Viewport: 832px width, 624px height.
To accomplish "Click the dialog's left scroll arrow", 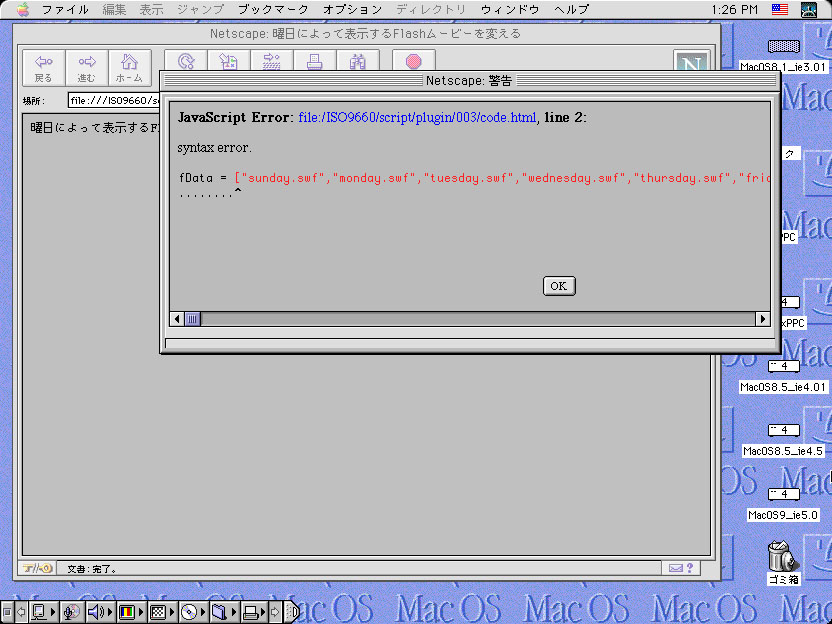I will click(177, 319).
